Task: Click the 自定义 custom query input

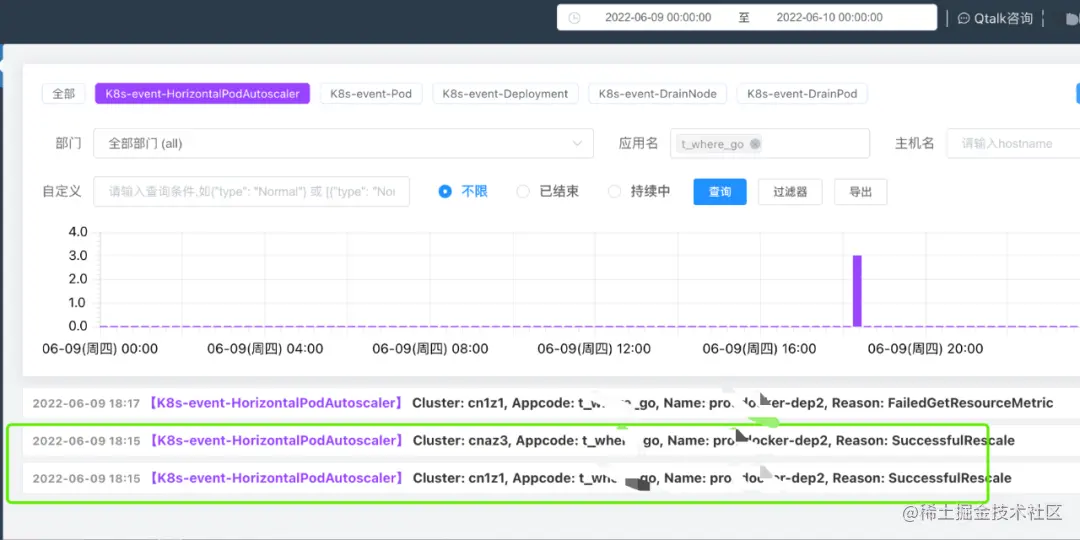Action: pos(251,191)
